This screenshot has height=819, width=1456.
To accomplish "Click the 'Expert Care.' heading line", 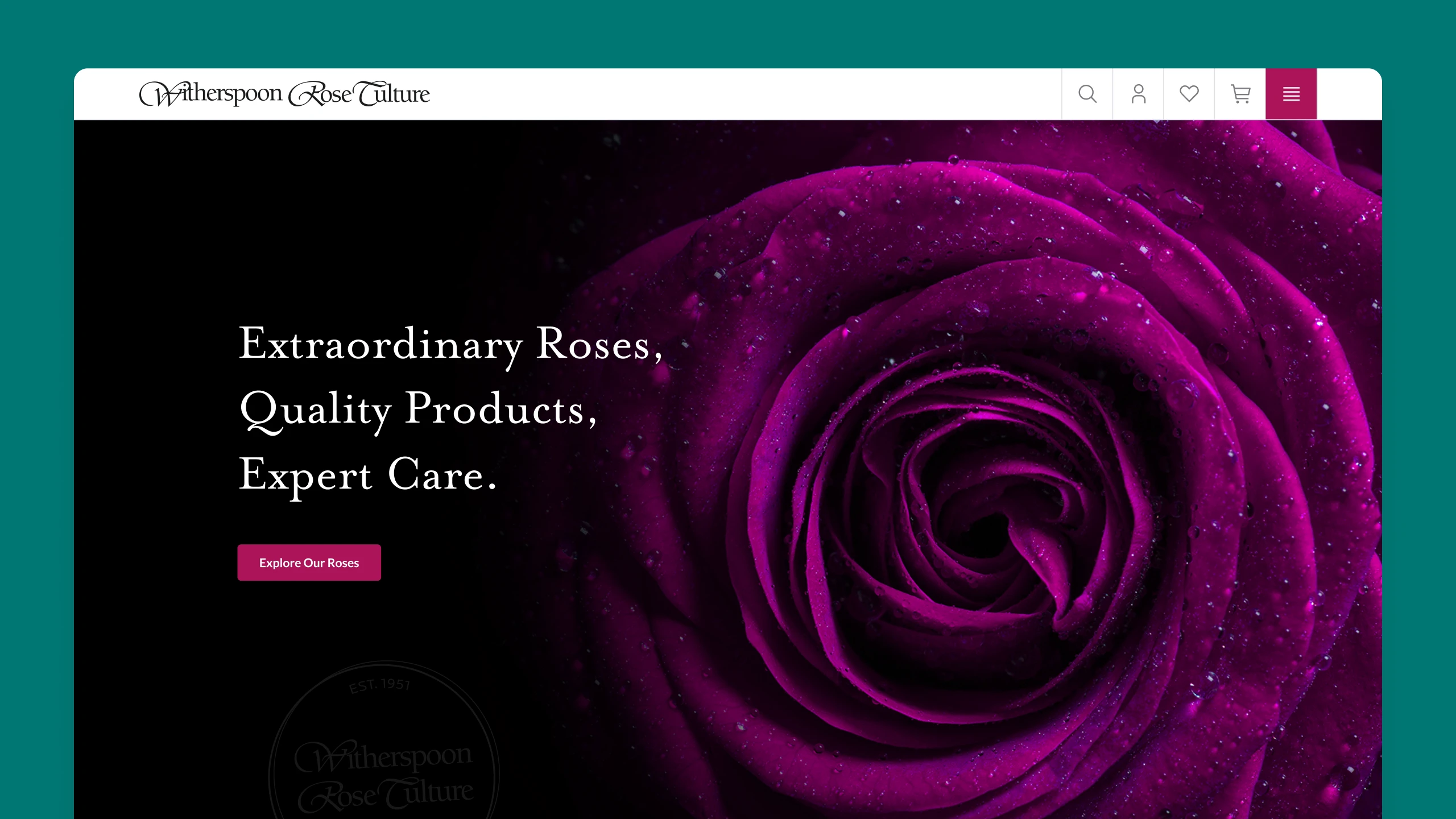I will pos(367,475).
